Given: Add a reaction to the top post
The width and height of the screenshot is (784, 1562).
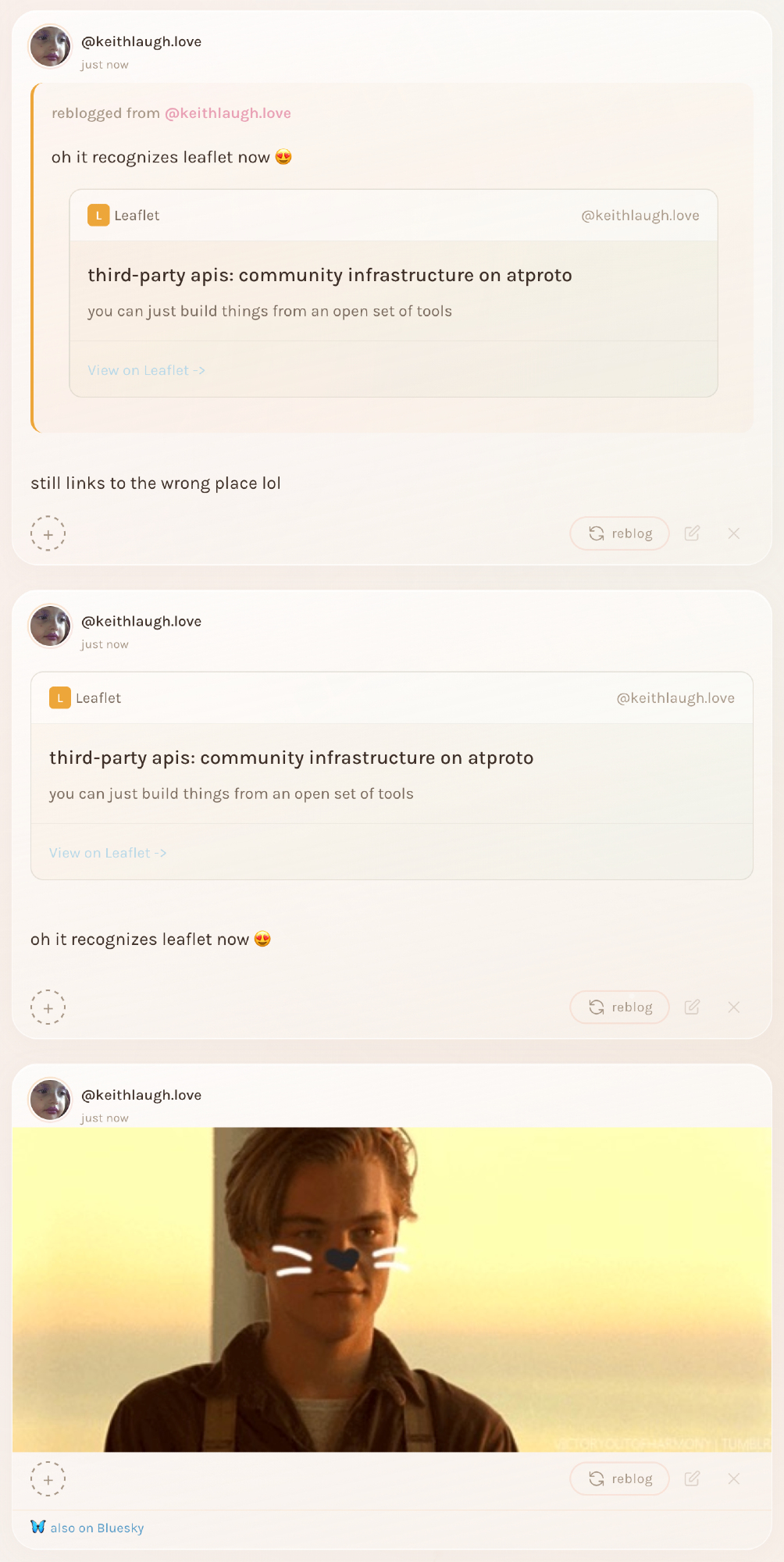Looking at the screenshot, I should click(x=48, y=534).
